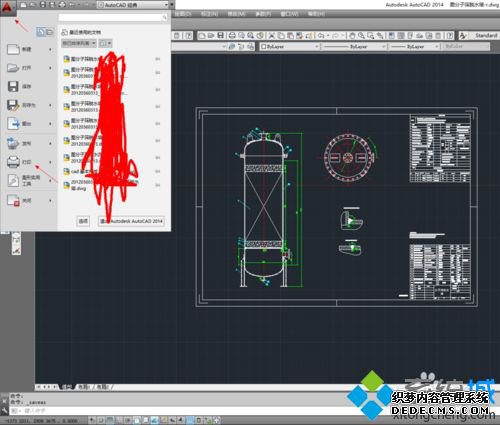
Task: Toggle the first drafting mode status bar button
Action: click(x=92, y=421)
